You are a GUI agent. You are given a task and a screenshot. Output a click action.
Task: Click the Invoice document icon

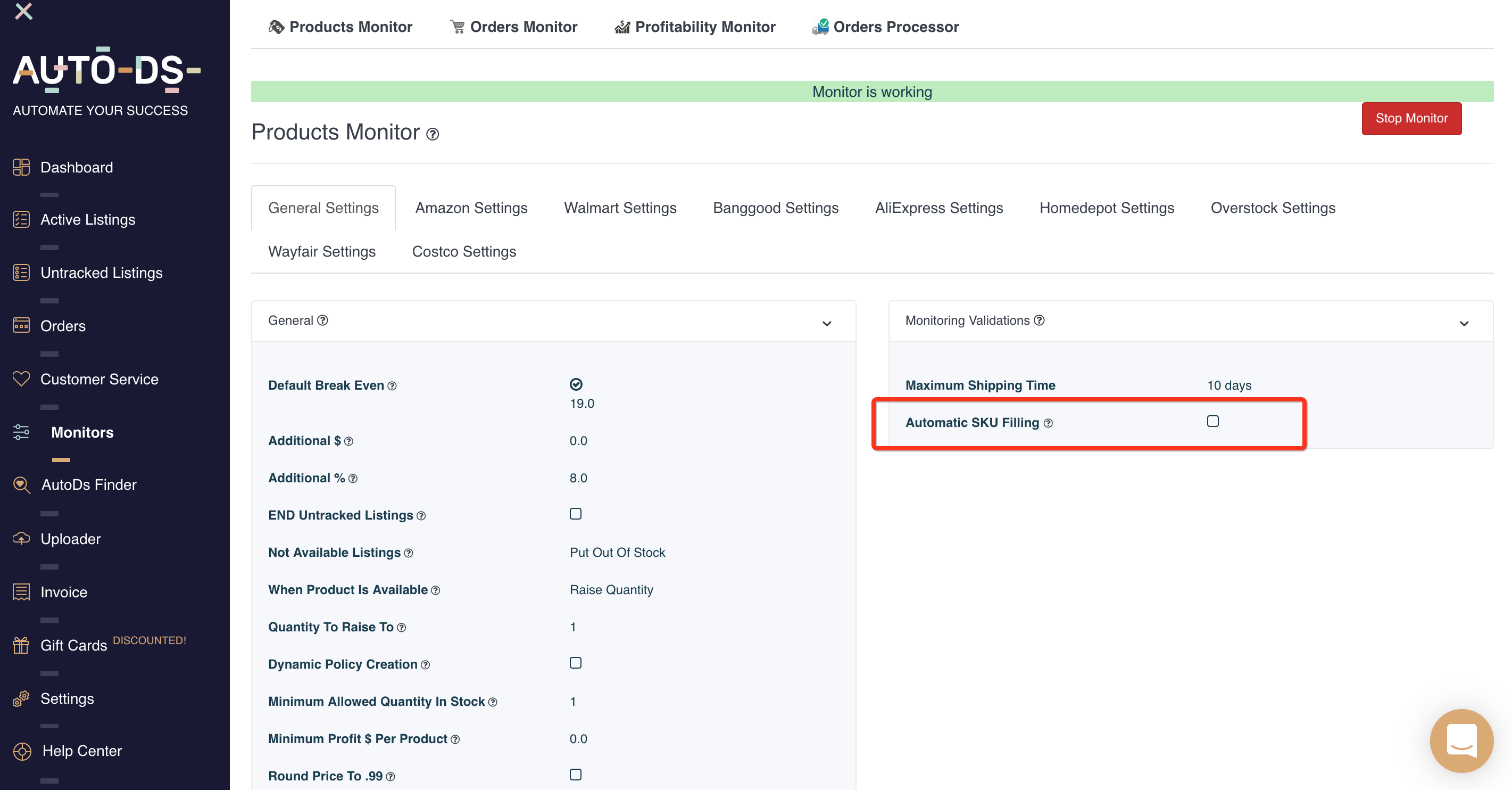21,591
